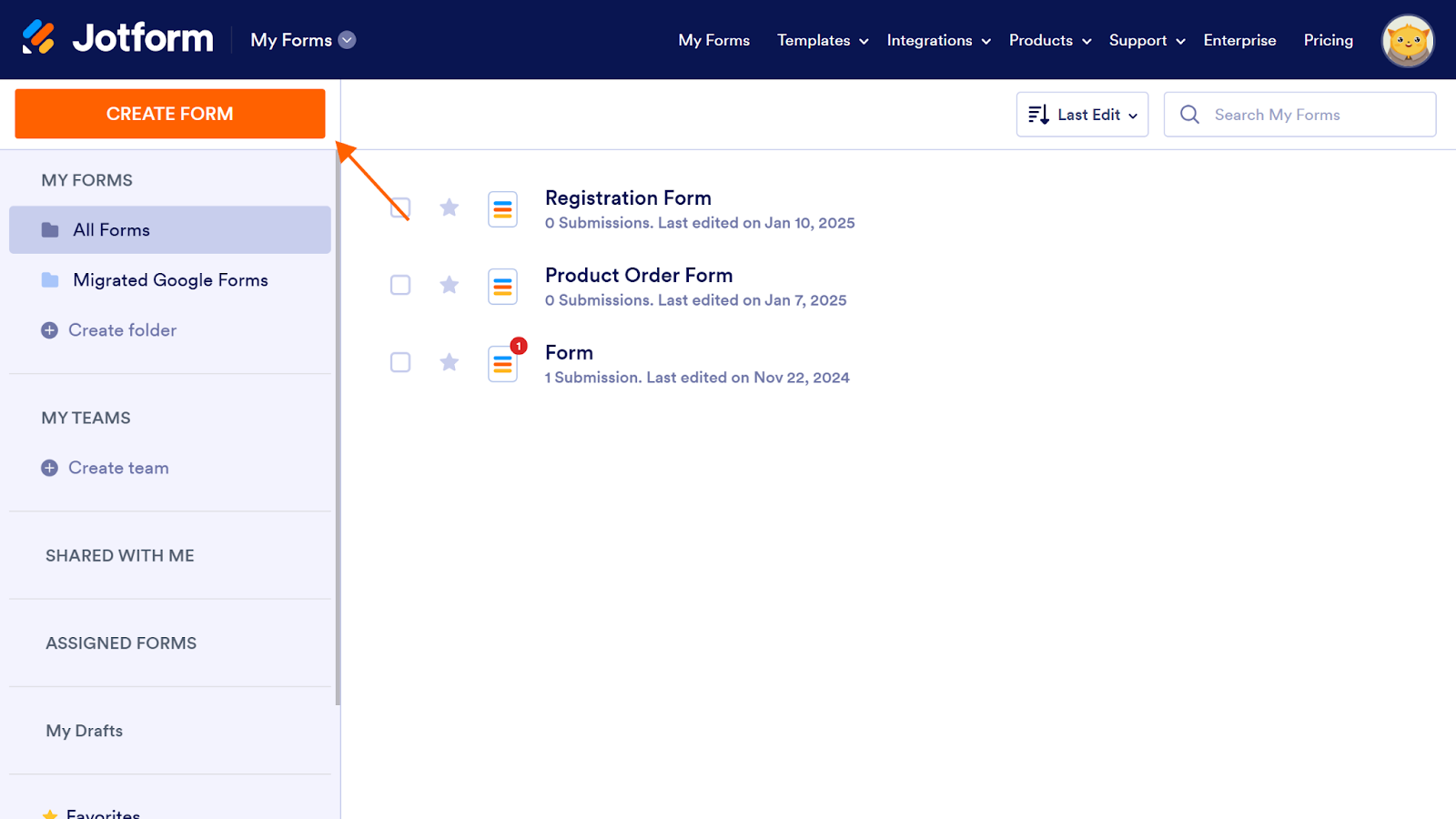Click the Product Order Form icon

[x=502, y=287]
